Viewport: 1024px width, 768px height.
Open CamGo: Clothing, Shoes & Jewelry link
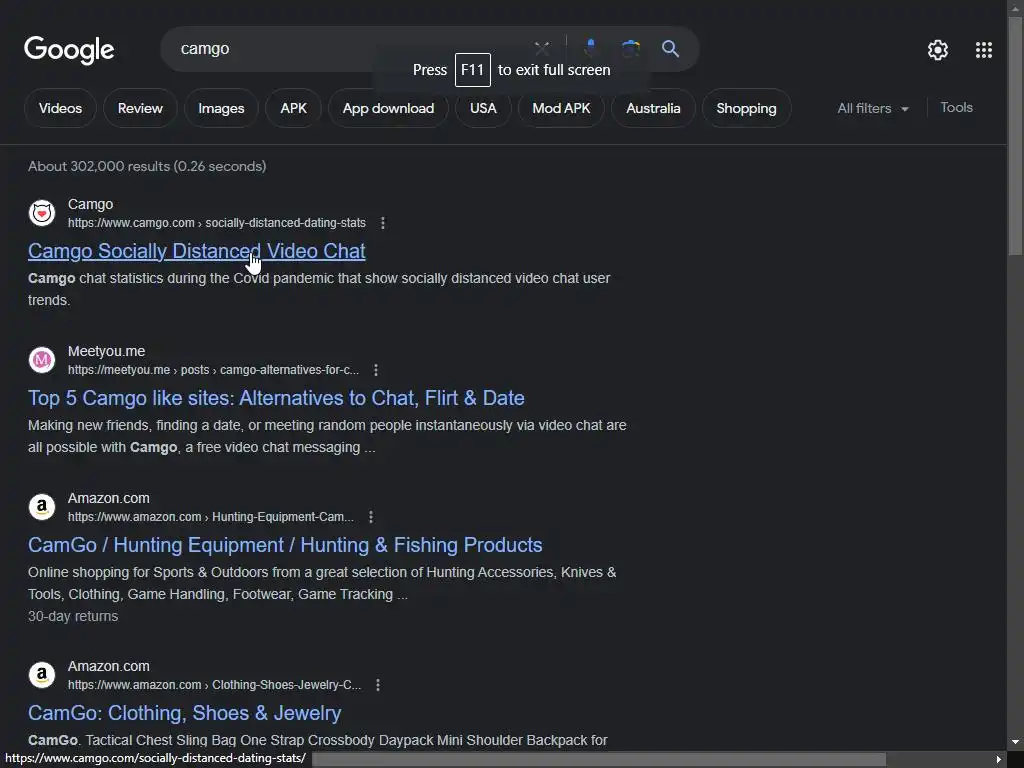click(184, 712)
